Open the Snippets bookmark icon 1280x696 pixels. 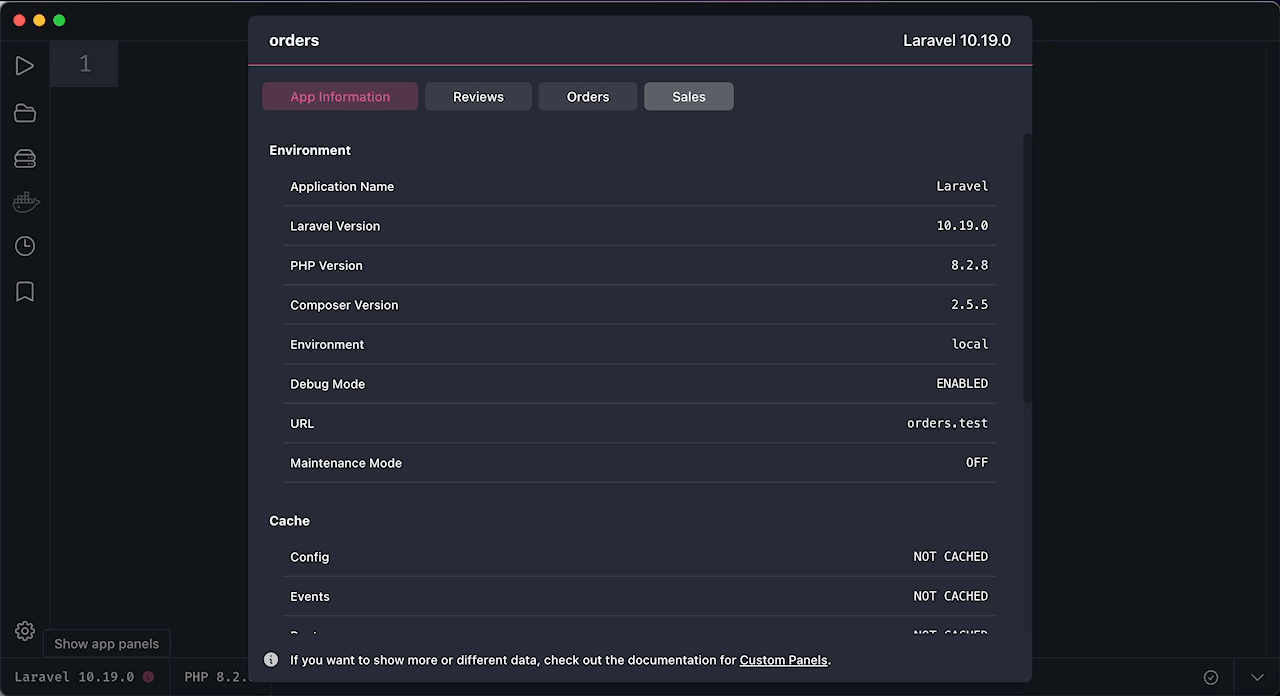point(25,291)
